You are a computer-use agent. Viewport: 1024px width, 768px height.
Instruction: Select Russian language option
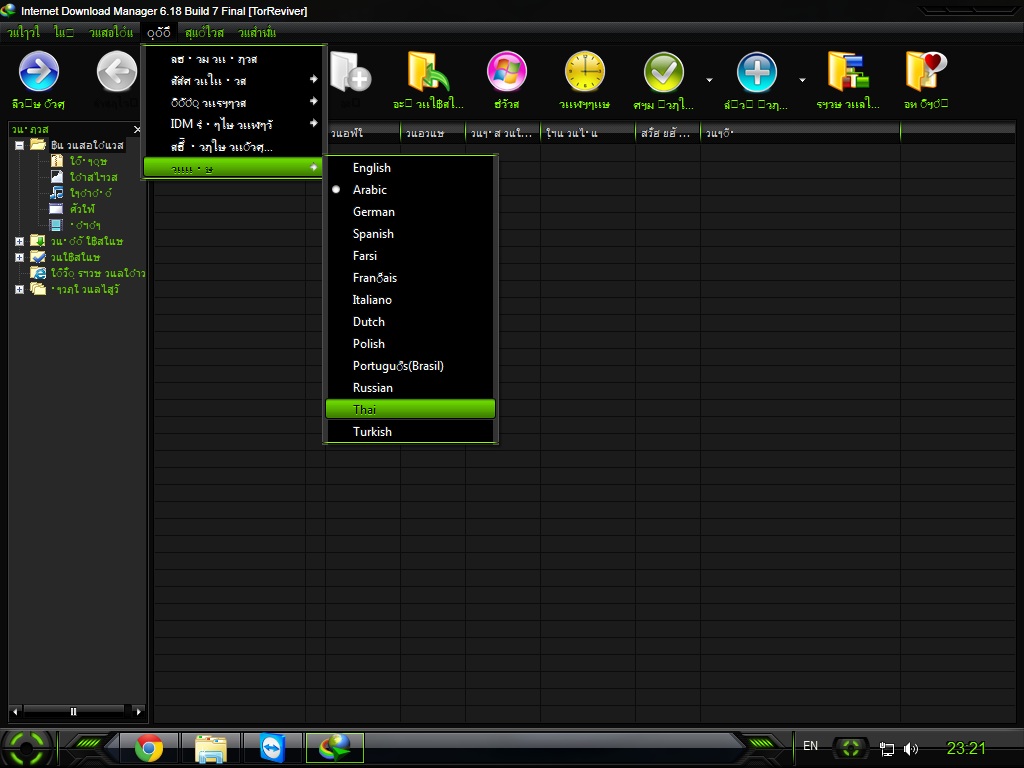pos(410,388)
